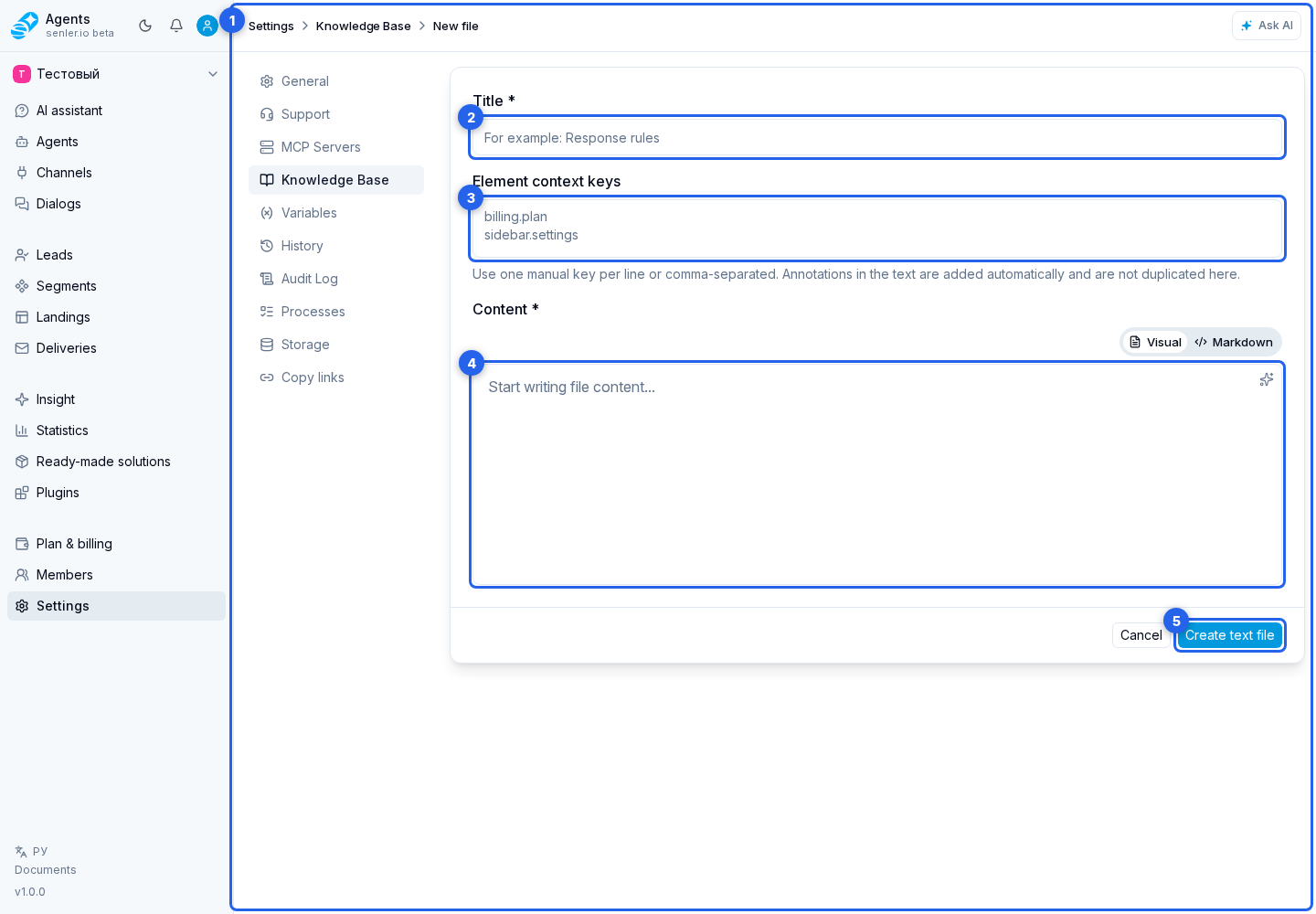This screenshot has height=914, width=1316.
Task: Toggle dark mode with the moon icon
Action: tap(145, 26)
